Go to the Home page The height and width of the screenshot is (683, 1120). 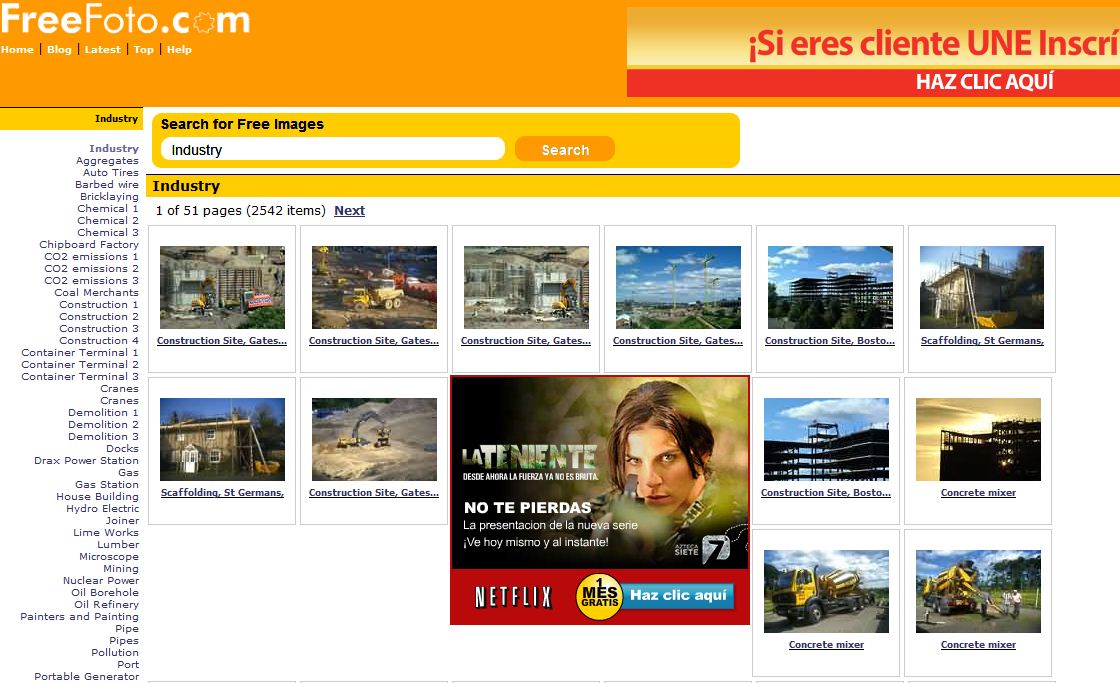click(x=17, y=49)
